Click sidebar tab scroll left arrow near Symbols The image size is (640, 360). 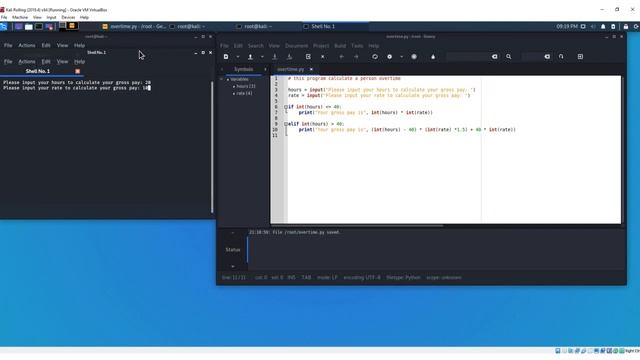pyautogui.click(x=222, y=69)
